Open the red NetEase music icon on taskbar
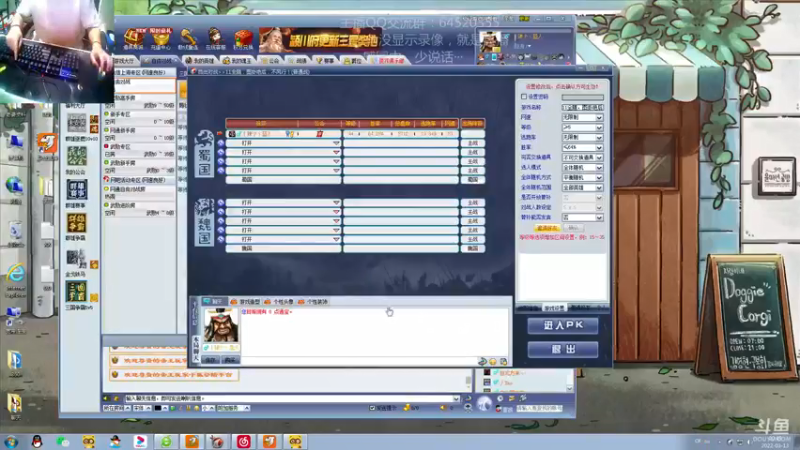800x450 pixels. point(243,441)
